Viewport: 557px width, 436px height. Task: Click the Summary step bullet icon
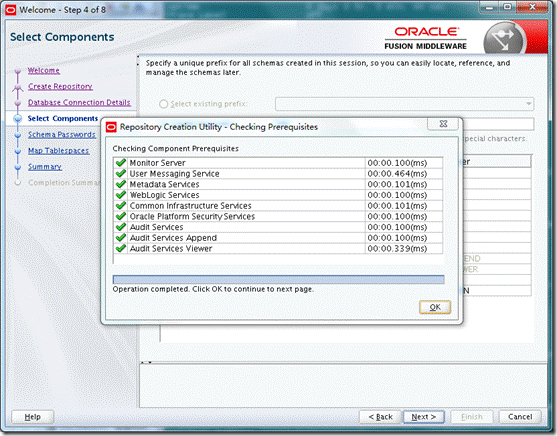click(x=18, y=167)
